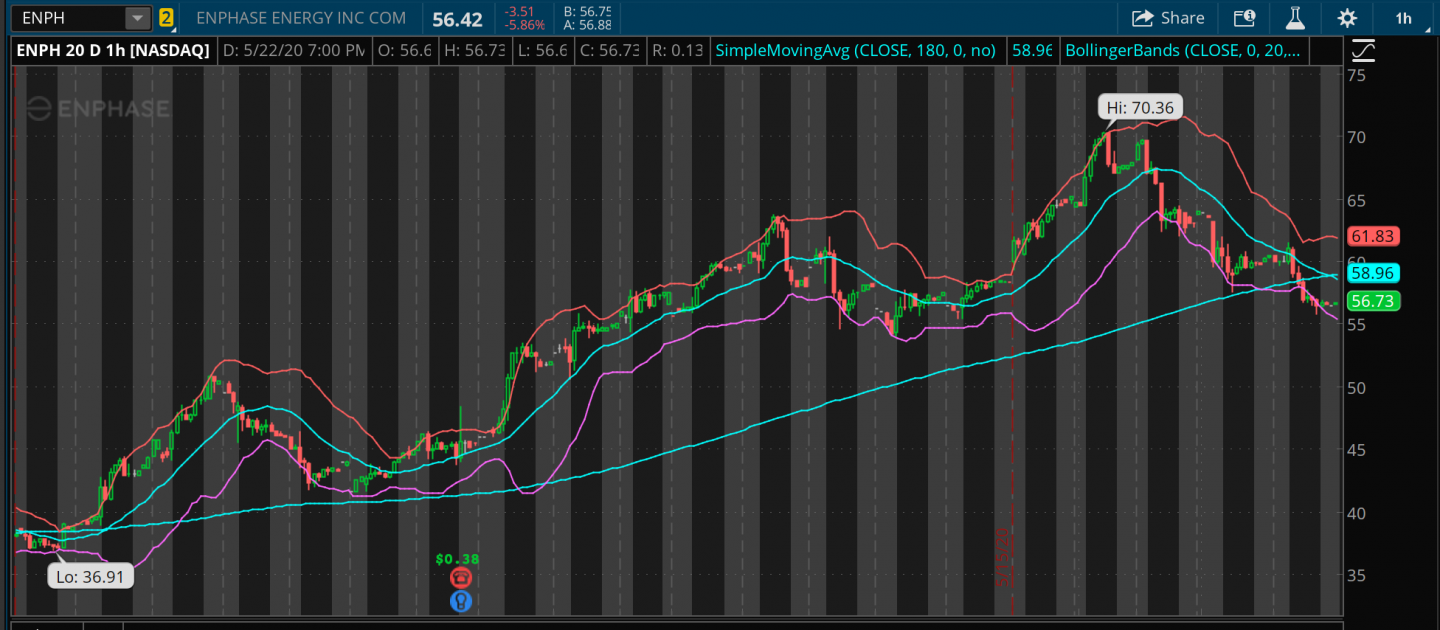Click the SimpleMovingAvg study label
This screenshot has height=630, width=1440.
855,50
